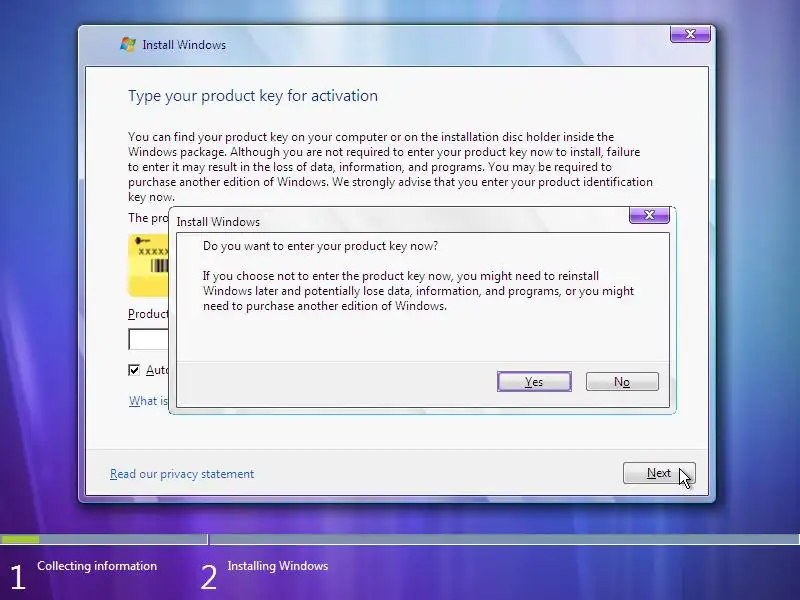Close the product key confirmation dialog
The width and height of the screenshot is (800, 600).
tap(649, 215)
